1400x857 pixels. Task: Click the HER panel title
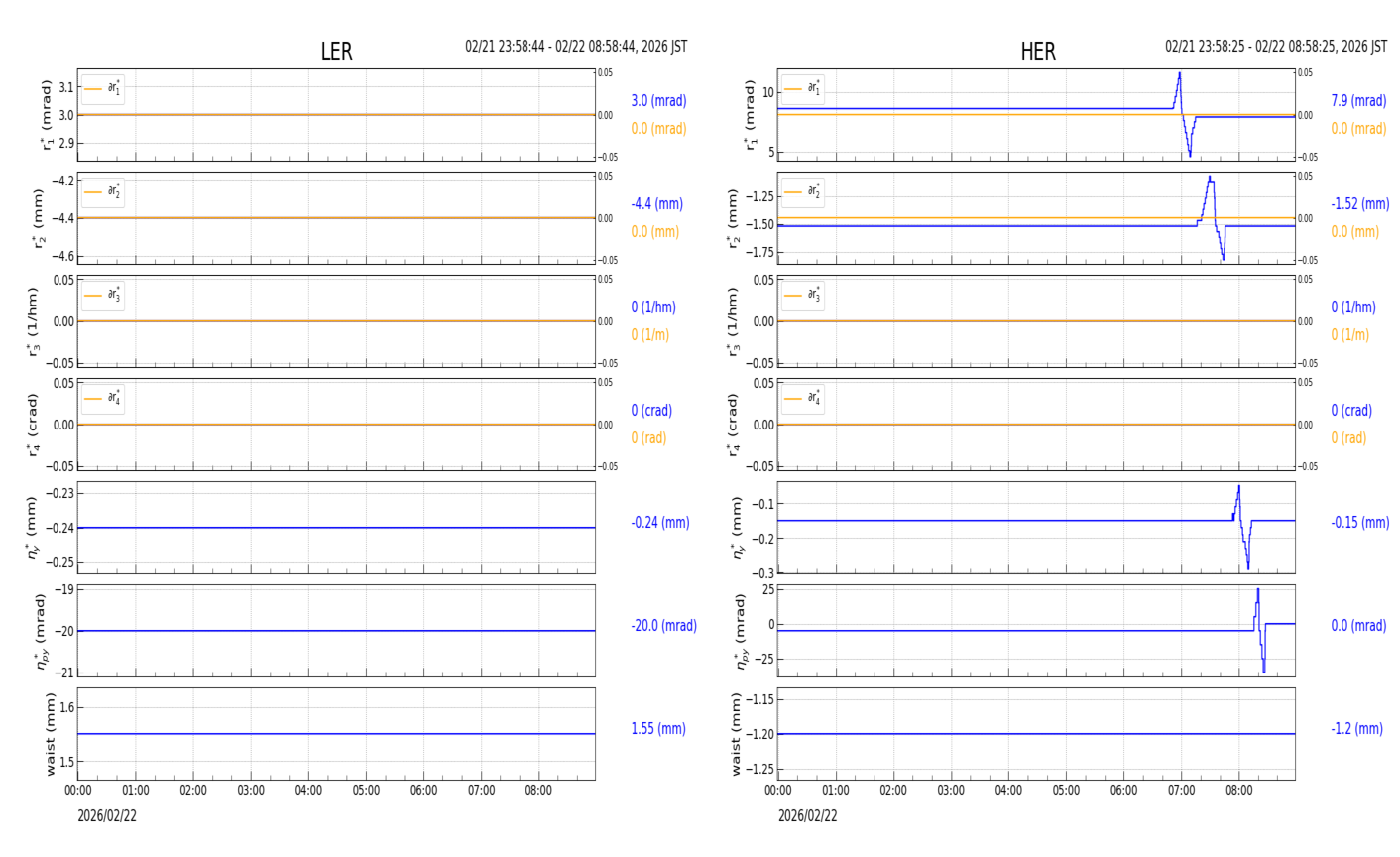1038,52
